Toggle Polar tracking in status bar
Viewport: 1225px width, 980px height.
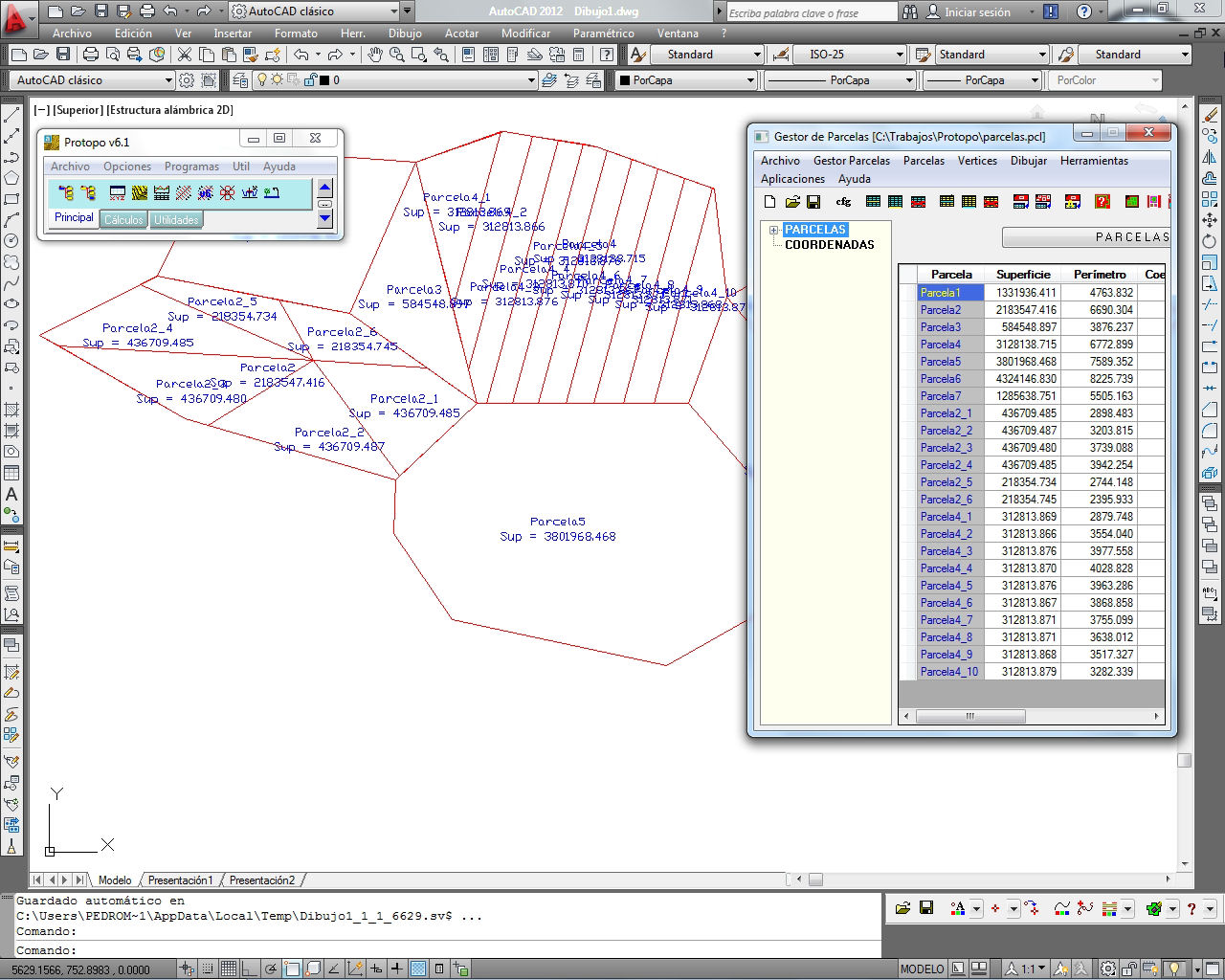tap(272, 969)
